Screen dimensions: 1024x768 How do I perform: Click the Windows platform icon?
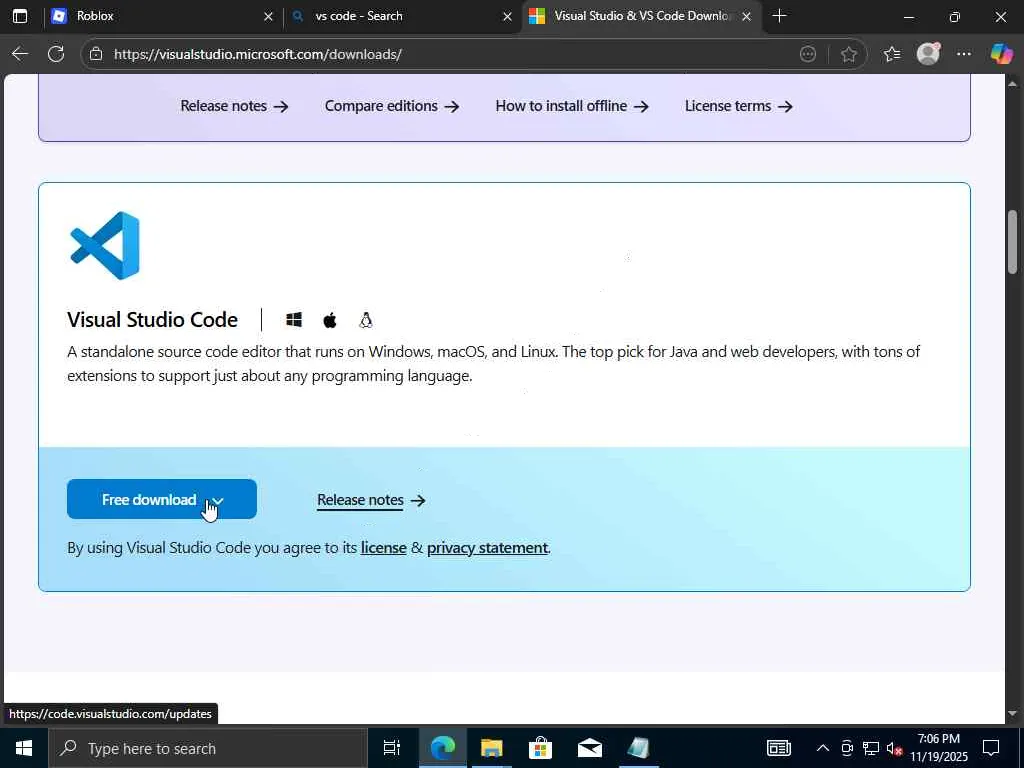[x=294, y=320]
